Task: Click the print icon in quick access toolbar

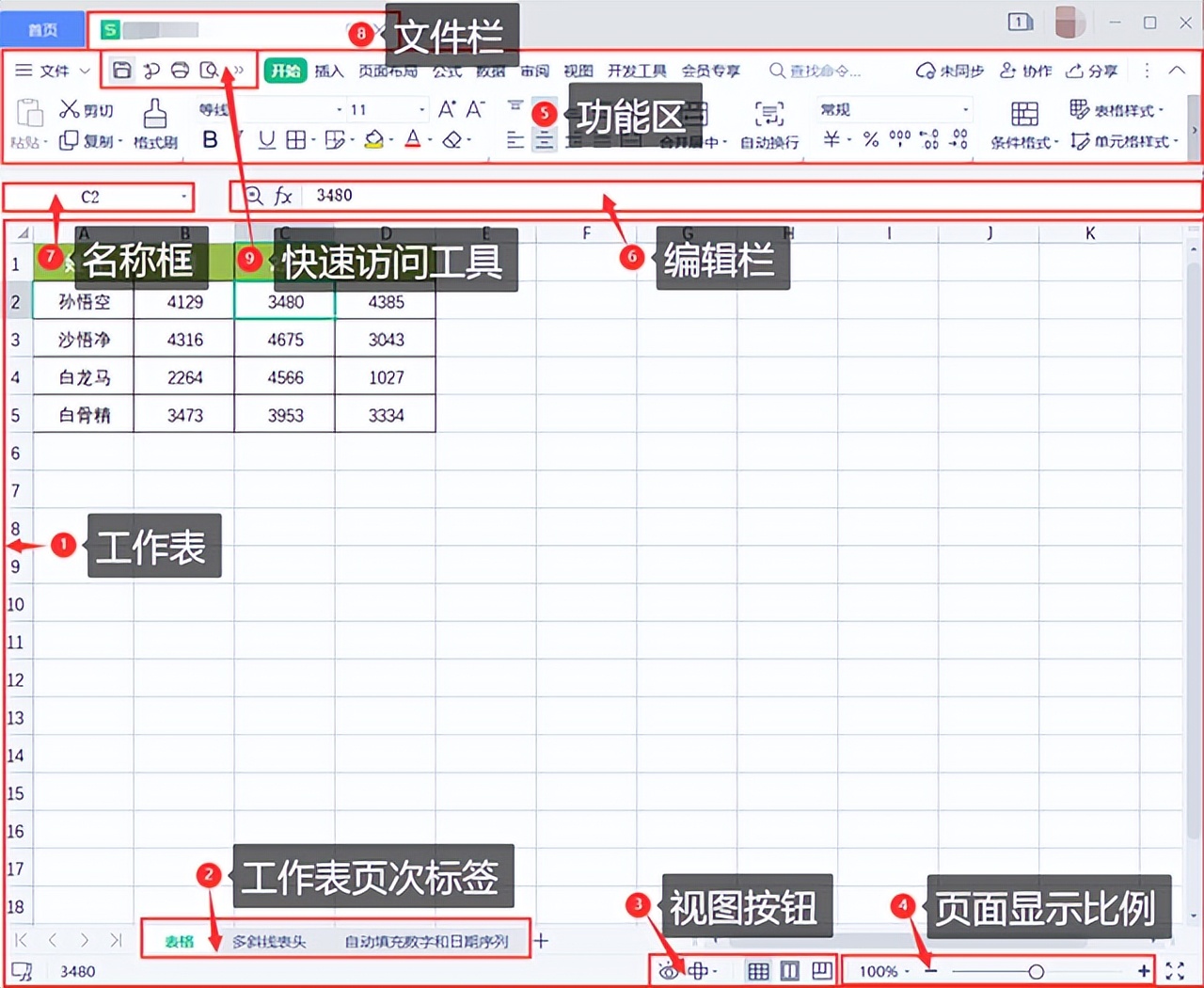Action: click(x=179, y=69)
